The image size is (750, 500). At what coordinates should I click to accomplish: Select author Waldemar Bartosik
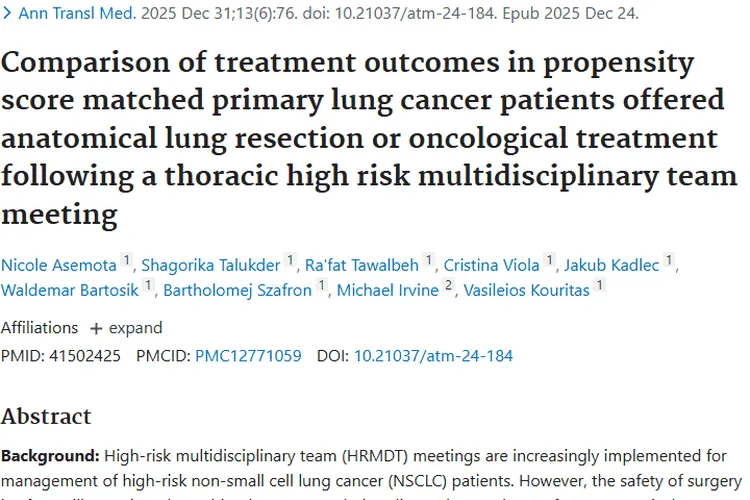coord(69,290)
